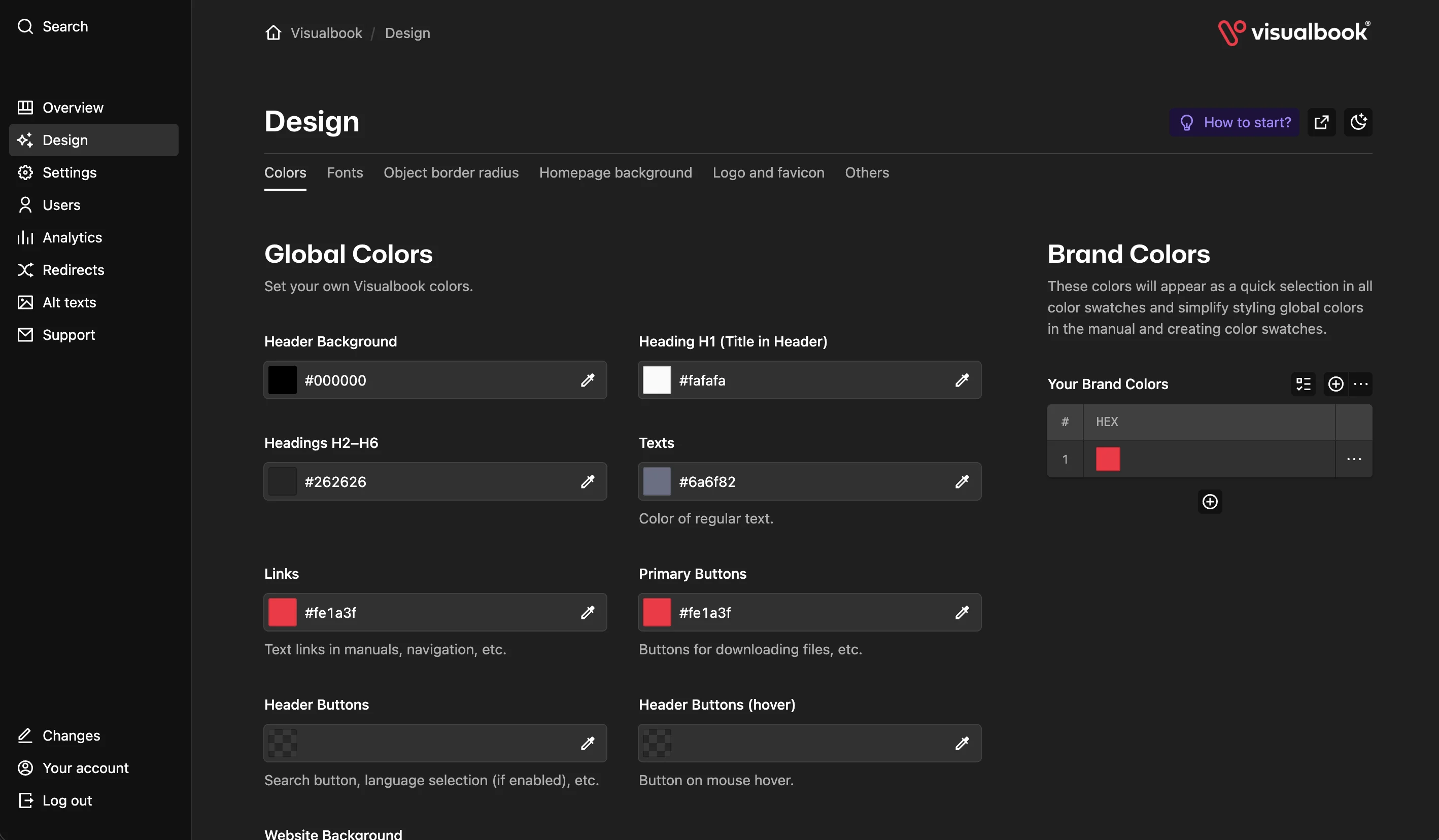Click the Overview book icon
The height and width of the screenshot is (840, 1439).
coord(25,108)
